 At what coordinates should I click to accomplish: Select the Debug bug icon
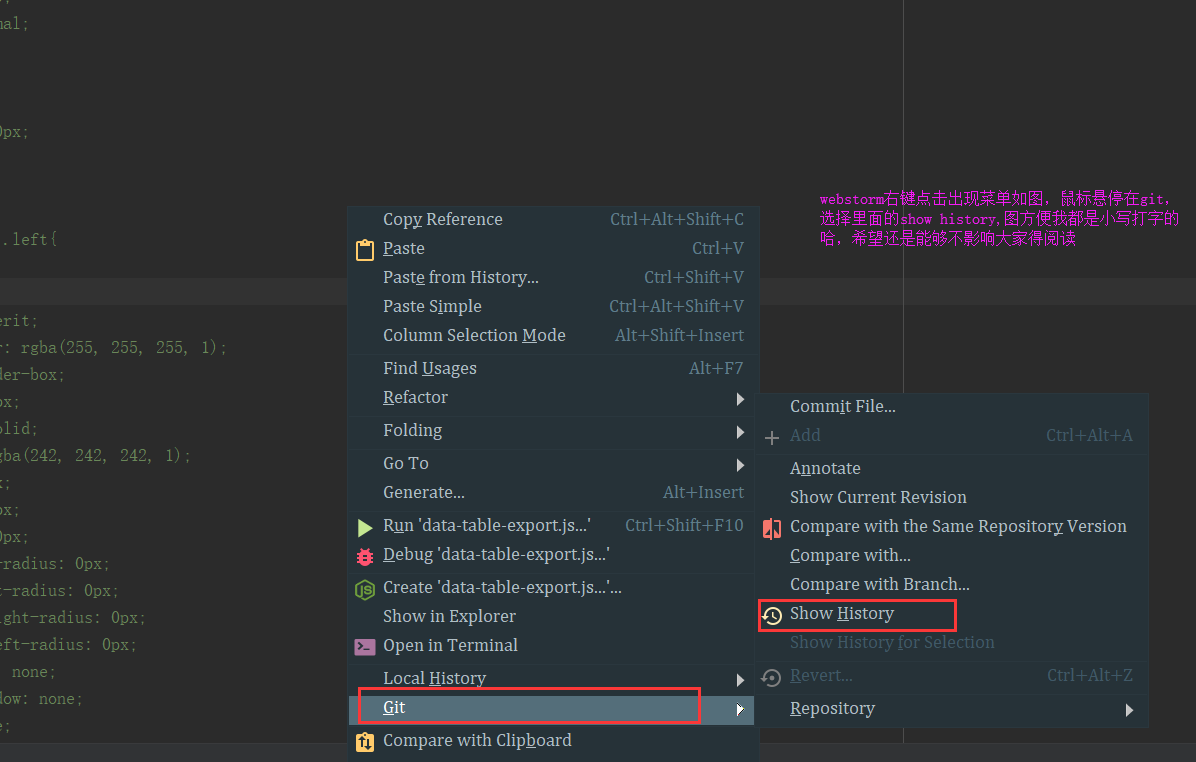[x=365, y=555]
